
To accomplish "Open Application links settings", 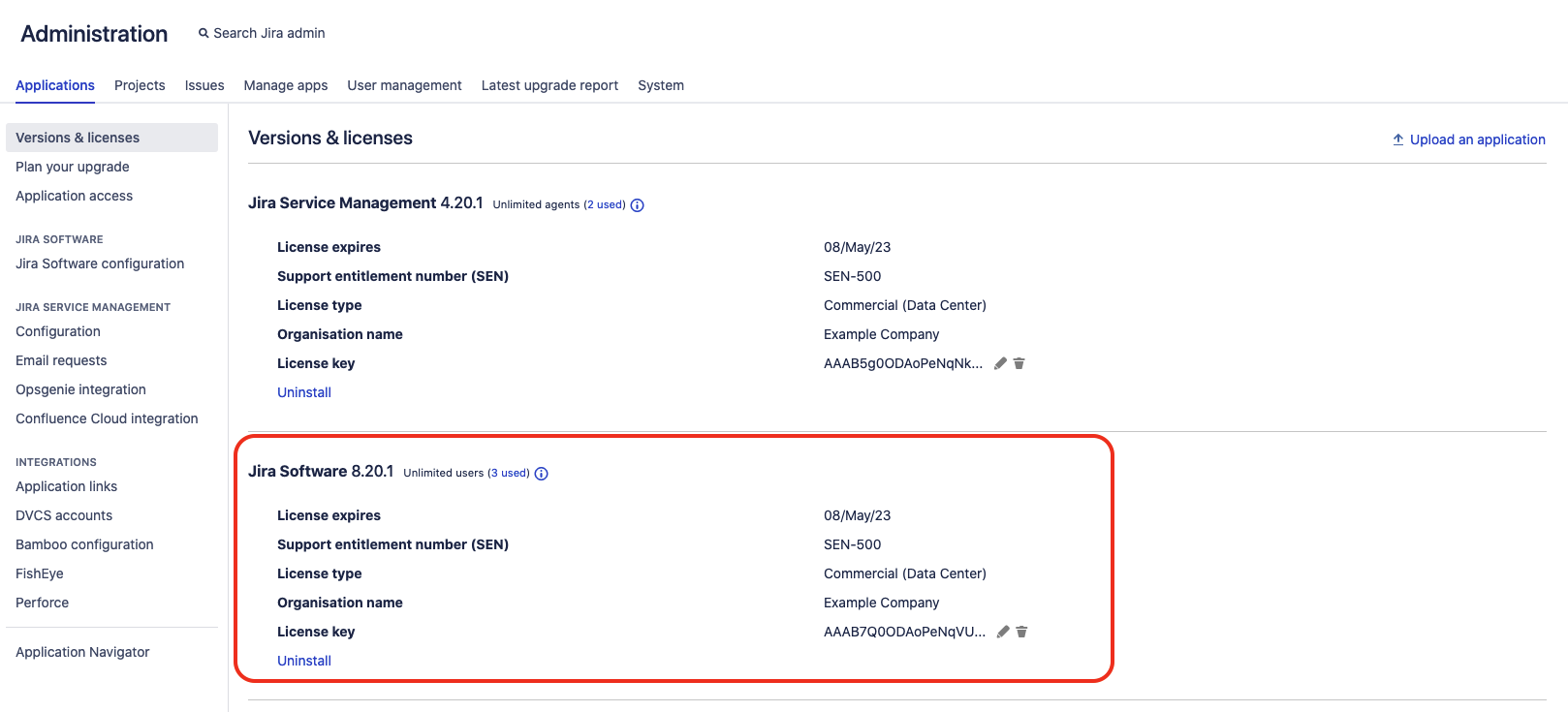I will point(66,486).
